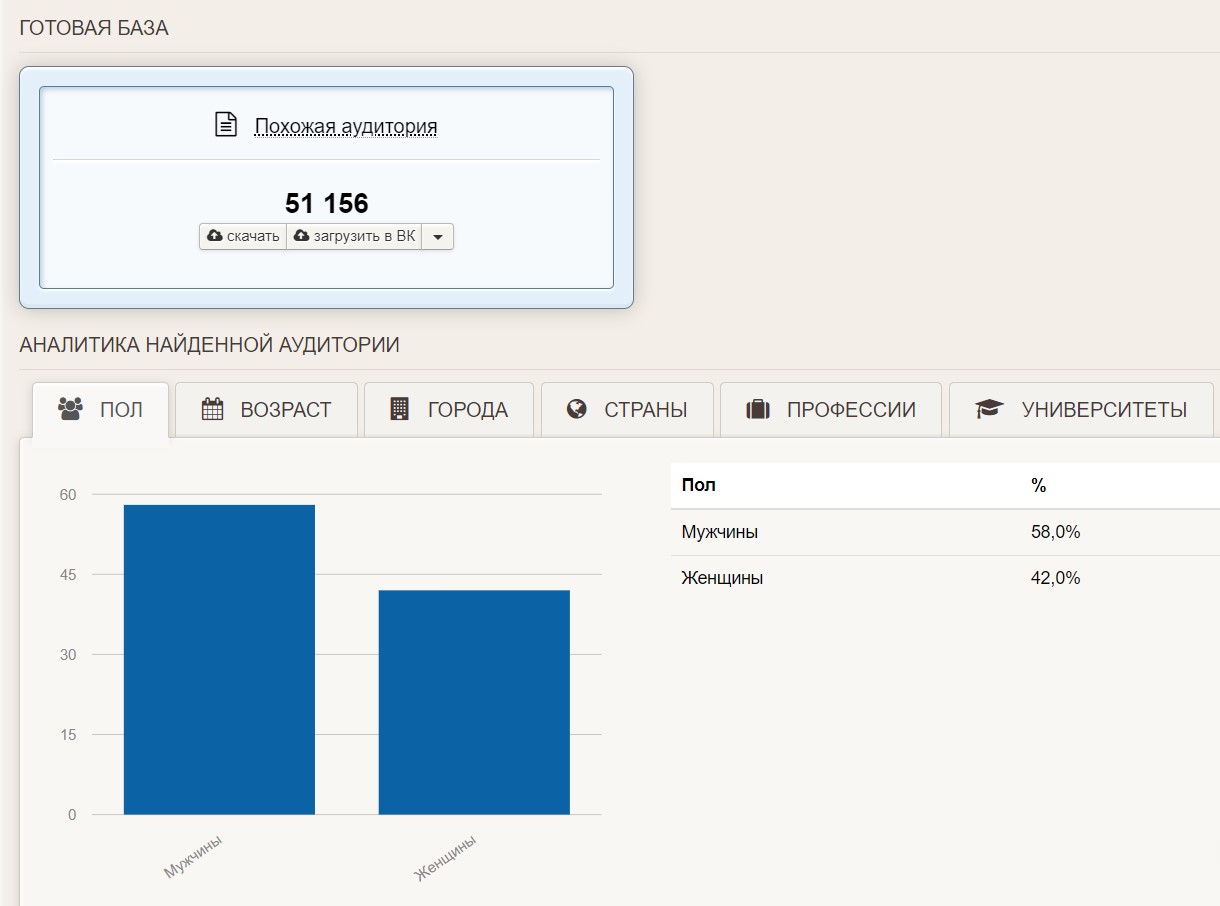Click the briefcase icon on ПРОФЕССИИ tab

[x=757, y=409]
